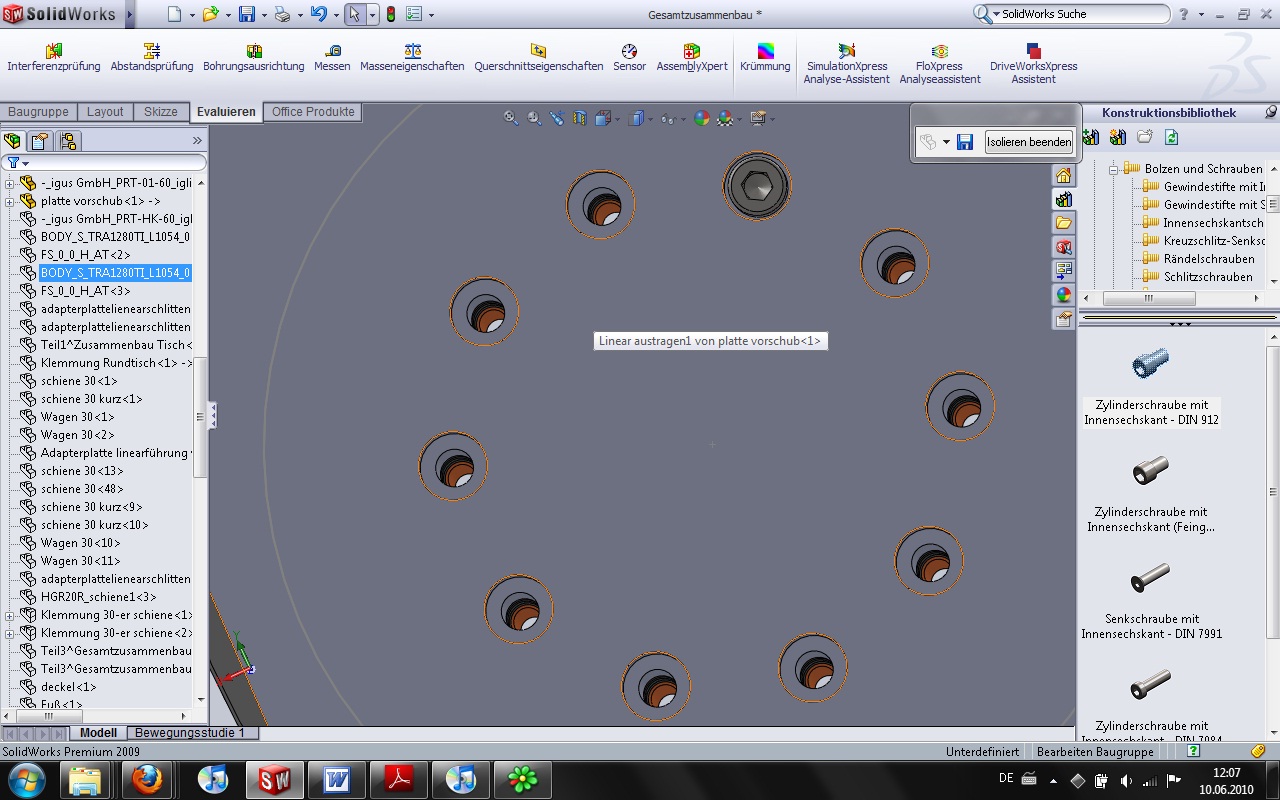Image resolution: width=1280 pixels, height=800 pixels.
Task: Activate the select cursor tool
Action: [355, 14]
